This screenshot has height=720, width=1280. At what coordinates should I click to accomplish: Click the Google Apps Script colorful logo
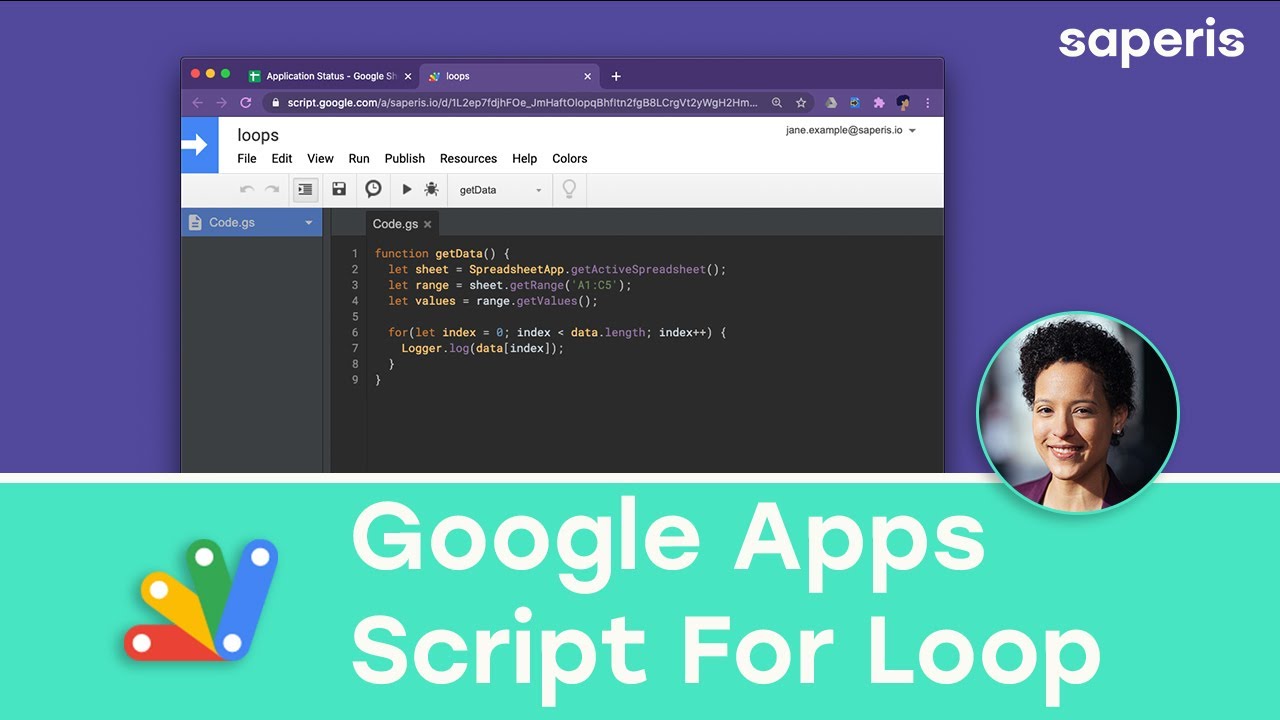pyautogui.click(x=201, y=600)
